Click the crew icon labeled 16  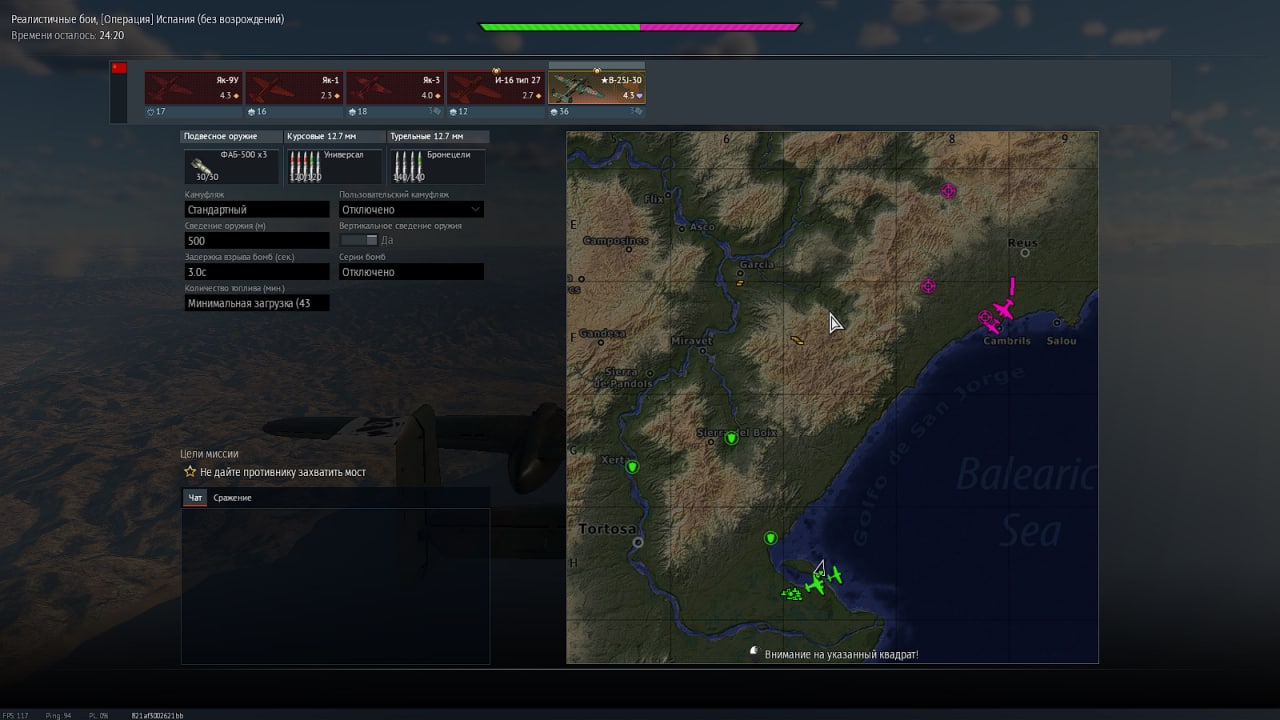pyautogui.click(x=252, y=112)
